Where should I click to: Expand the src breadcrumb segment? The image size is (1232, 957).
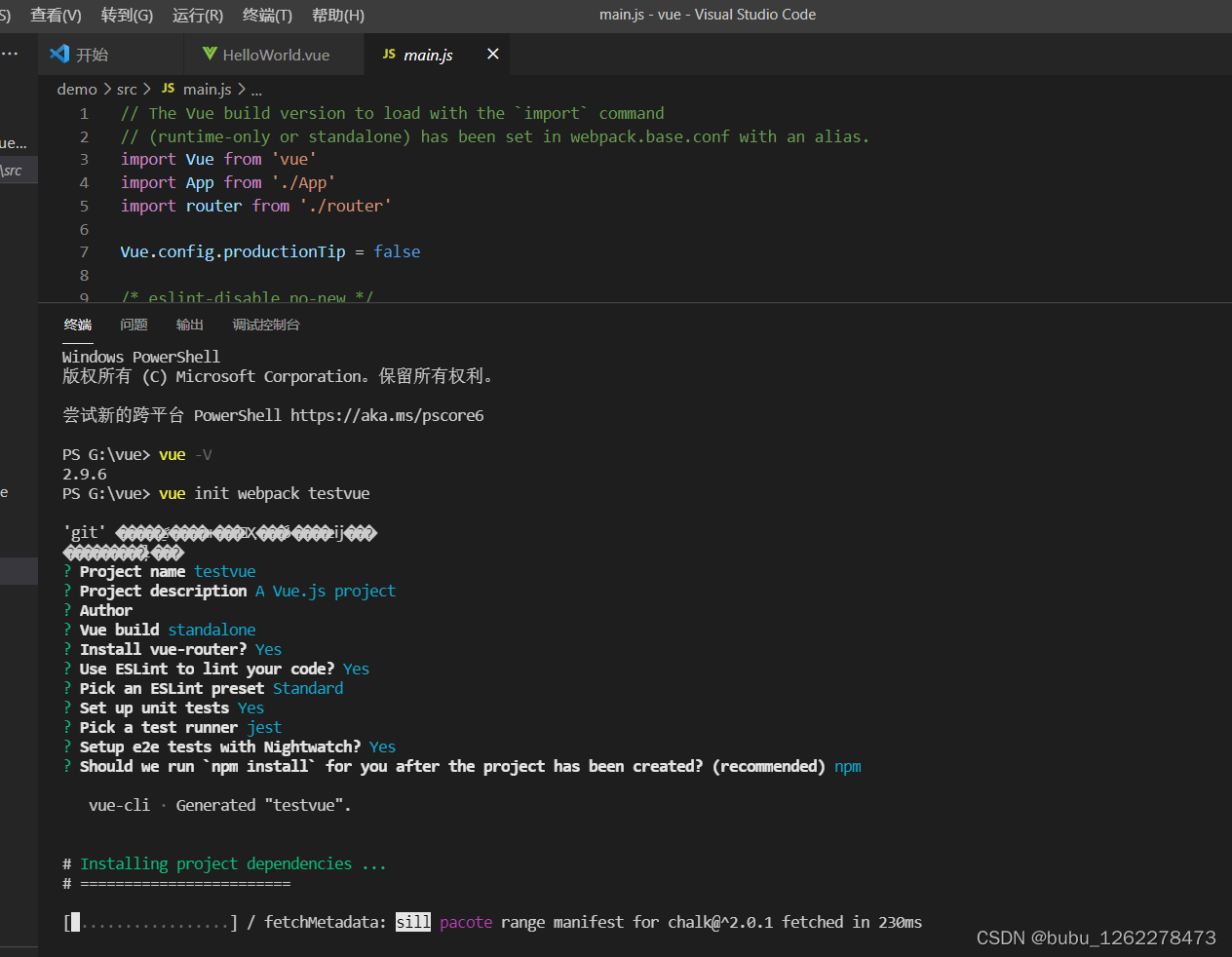127,89
